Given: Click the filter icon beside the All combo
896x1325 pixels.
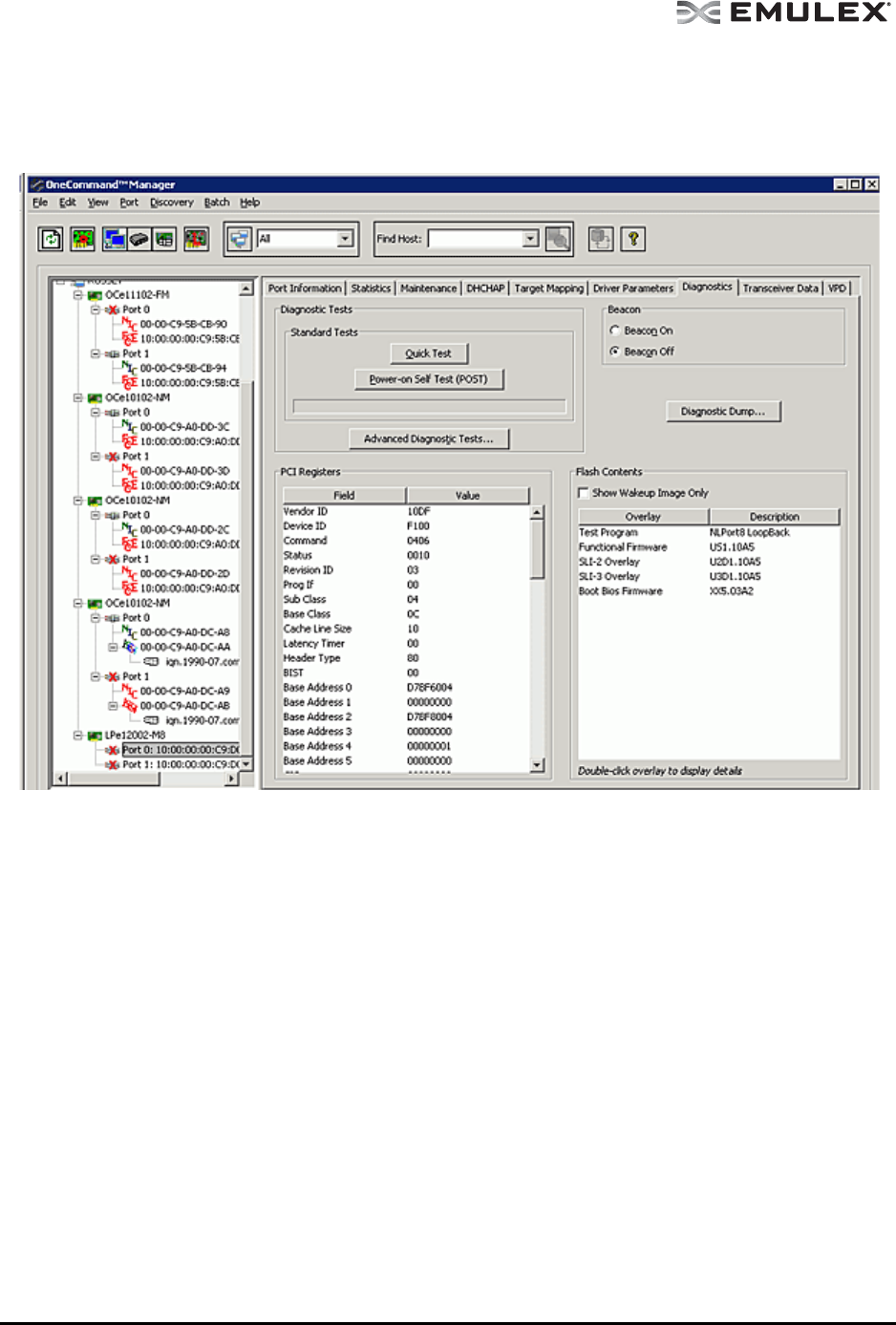Looking at the screenshot, I should (x=240, y=239).
